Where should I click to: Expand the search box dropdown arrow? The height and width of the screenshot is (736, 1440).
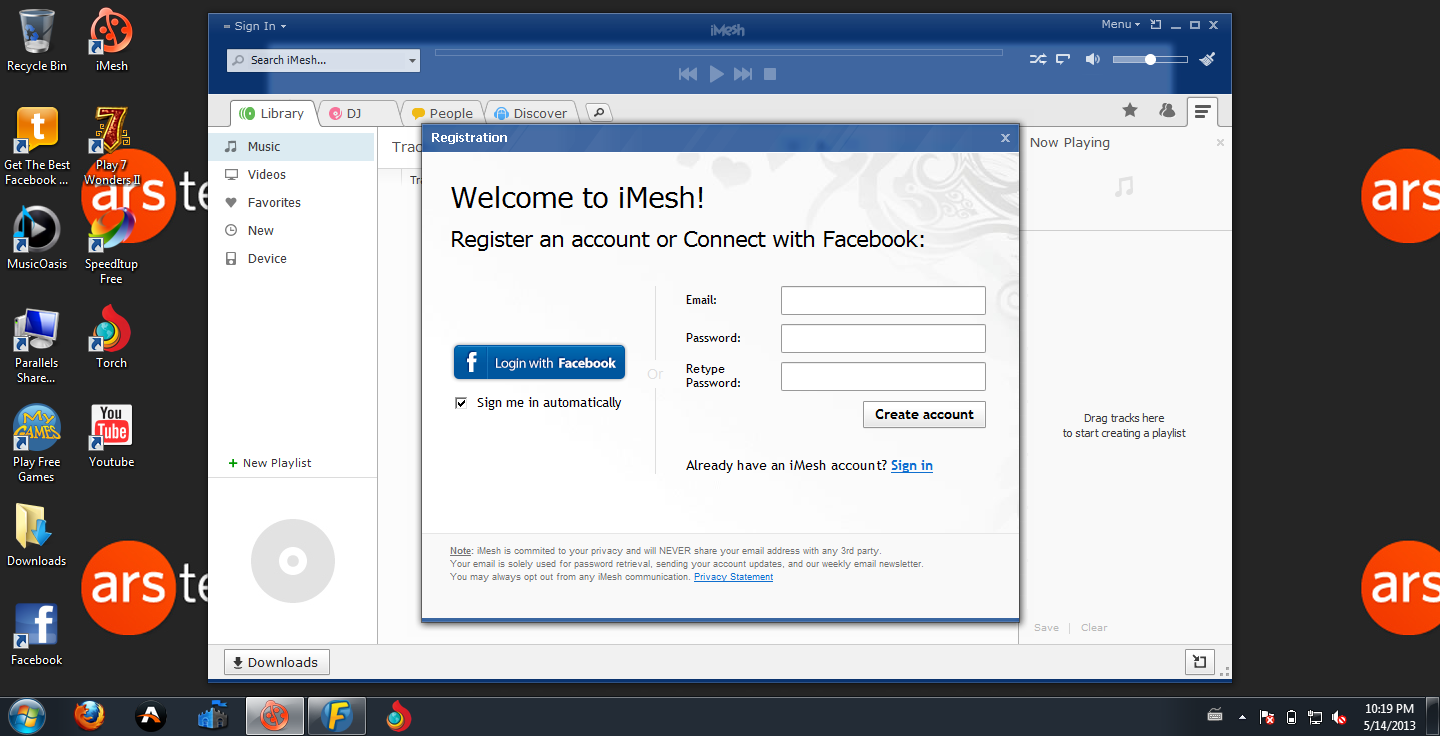coord(412,61)
